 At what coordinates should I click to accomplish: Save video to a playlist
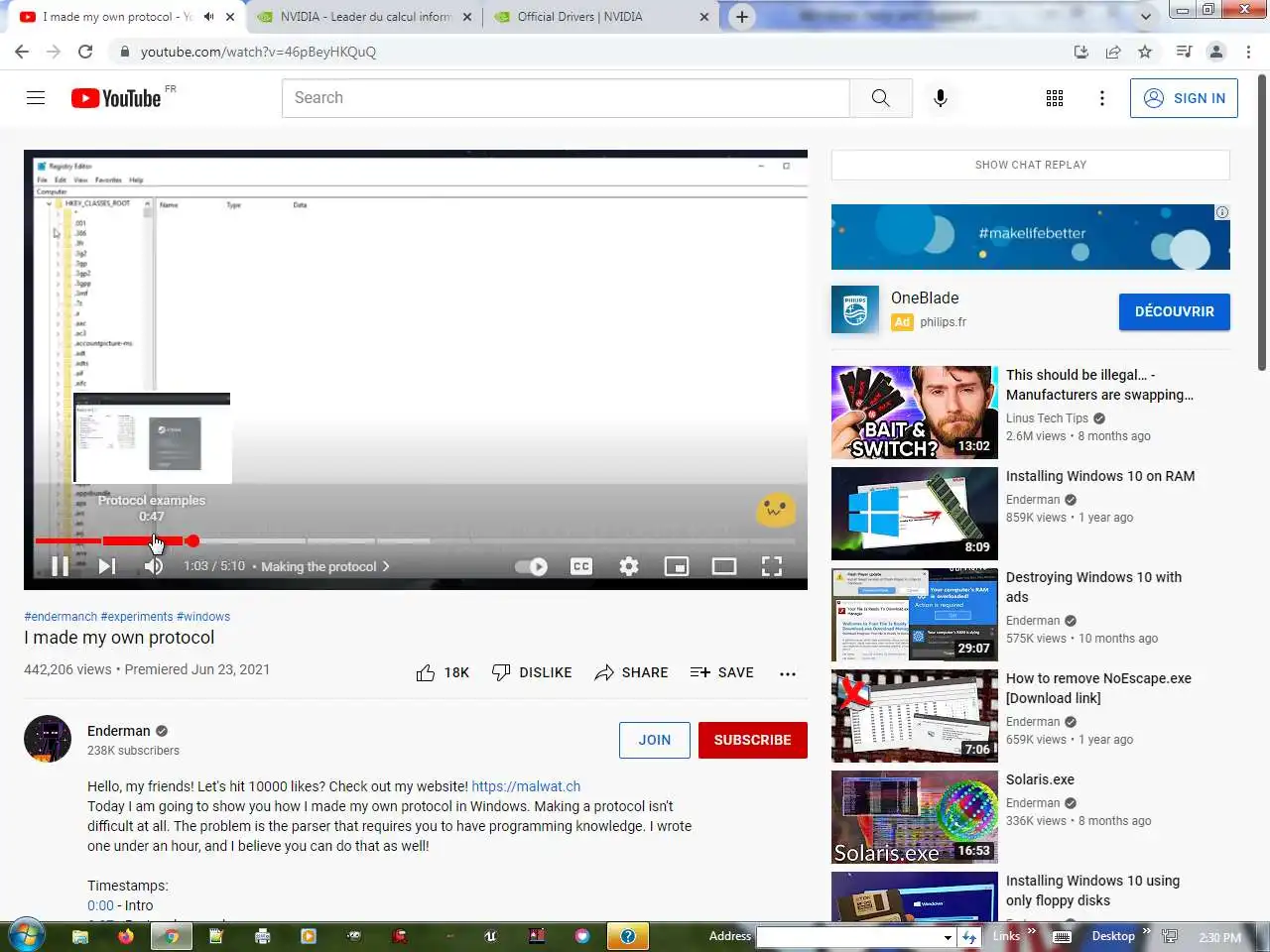click(722, 672)
